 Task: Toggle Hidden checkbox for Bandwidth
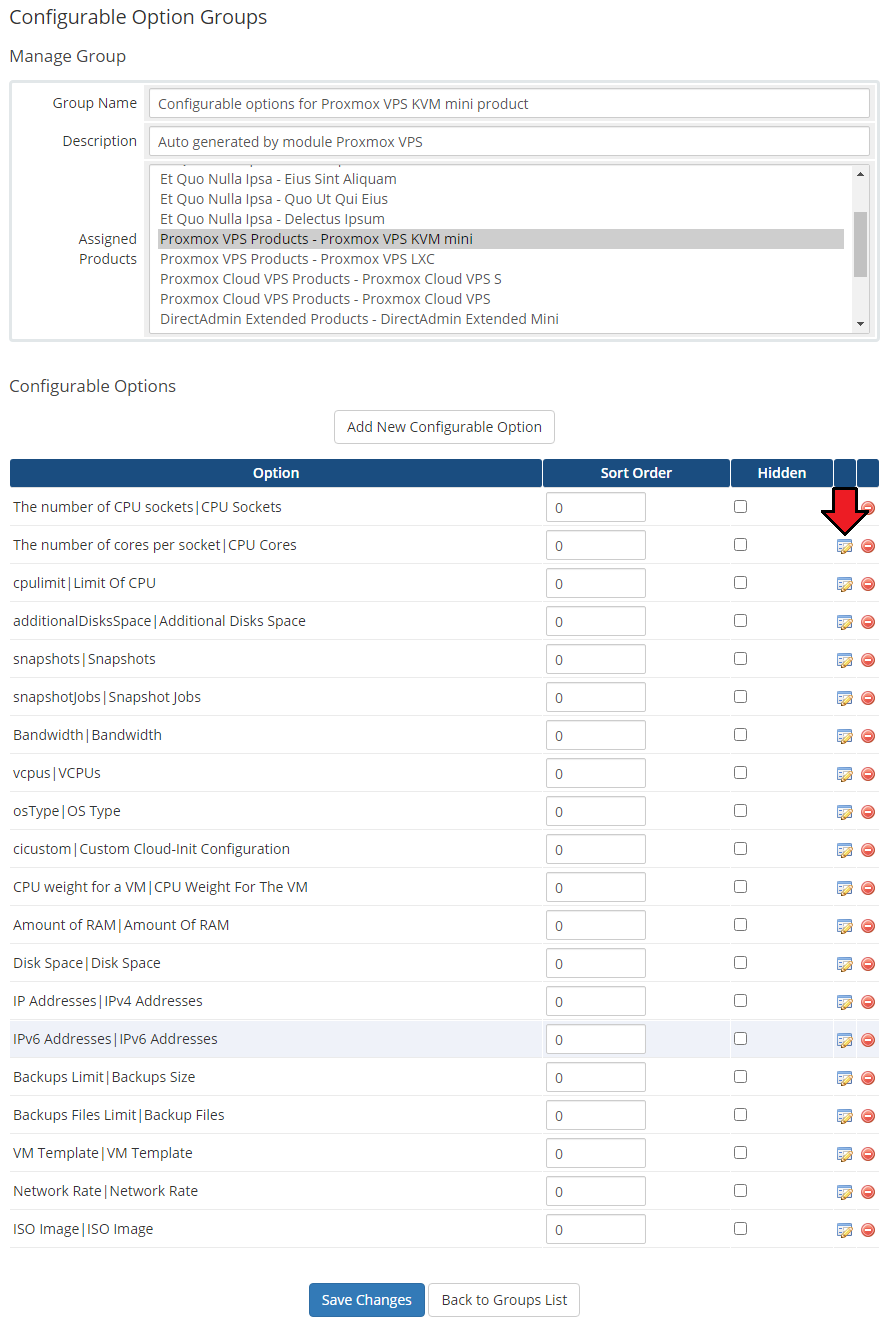(740, 734)
